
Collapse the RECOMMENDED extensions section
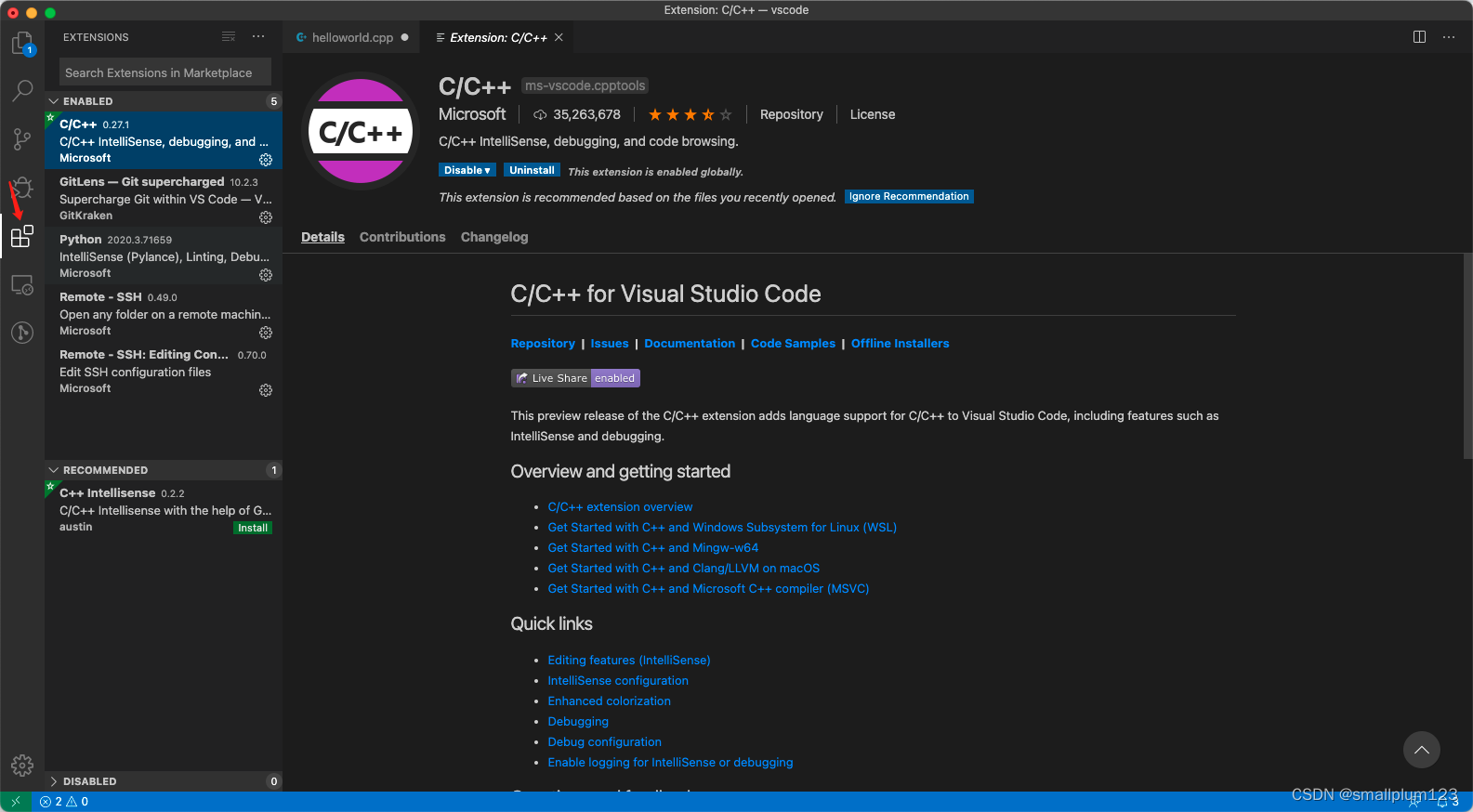(x=164, y=470)
